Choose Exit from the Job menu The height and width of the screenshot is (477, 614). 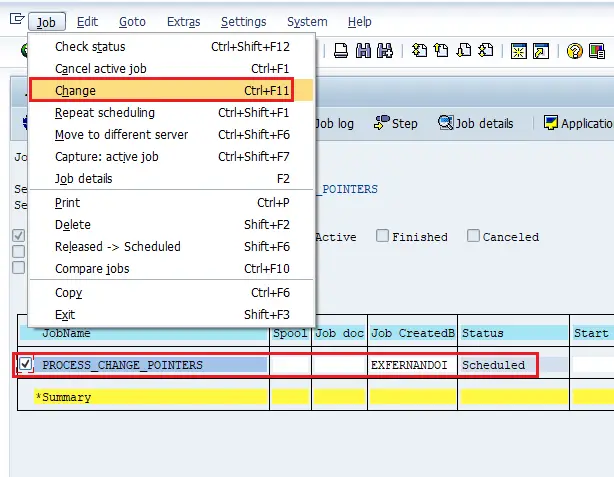click(x=172, y=314)
